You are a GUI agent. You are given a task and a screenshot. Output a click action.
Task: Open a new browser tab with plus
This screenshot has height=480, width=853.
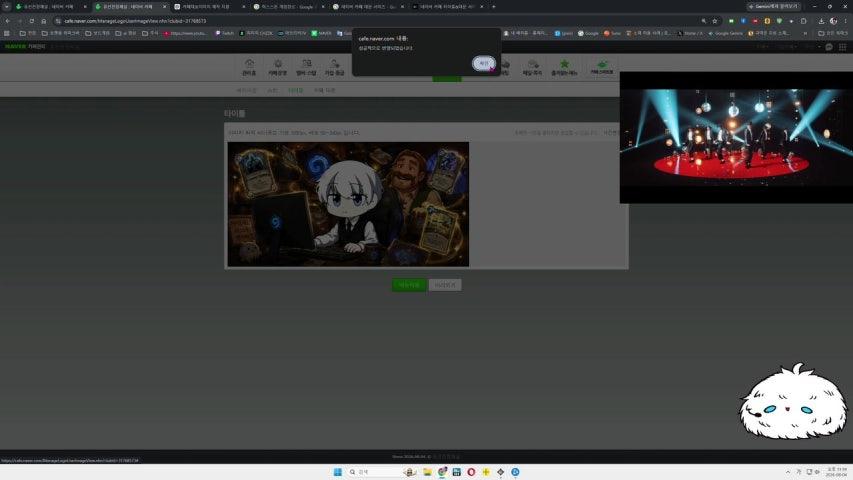tap(493, 7)
